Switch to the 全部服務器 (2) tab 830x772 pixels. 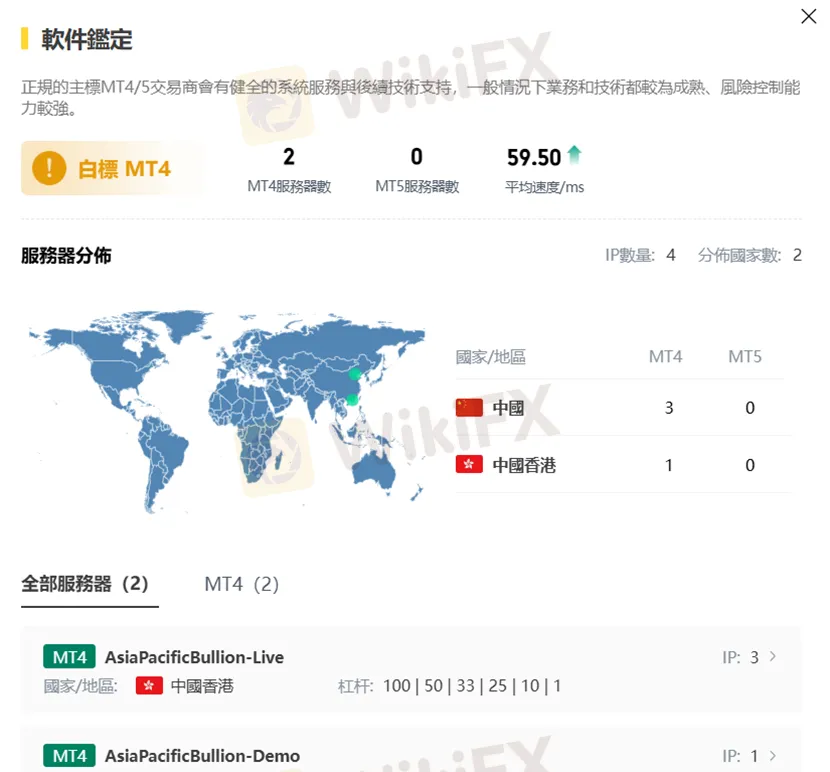coord(85,584)
